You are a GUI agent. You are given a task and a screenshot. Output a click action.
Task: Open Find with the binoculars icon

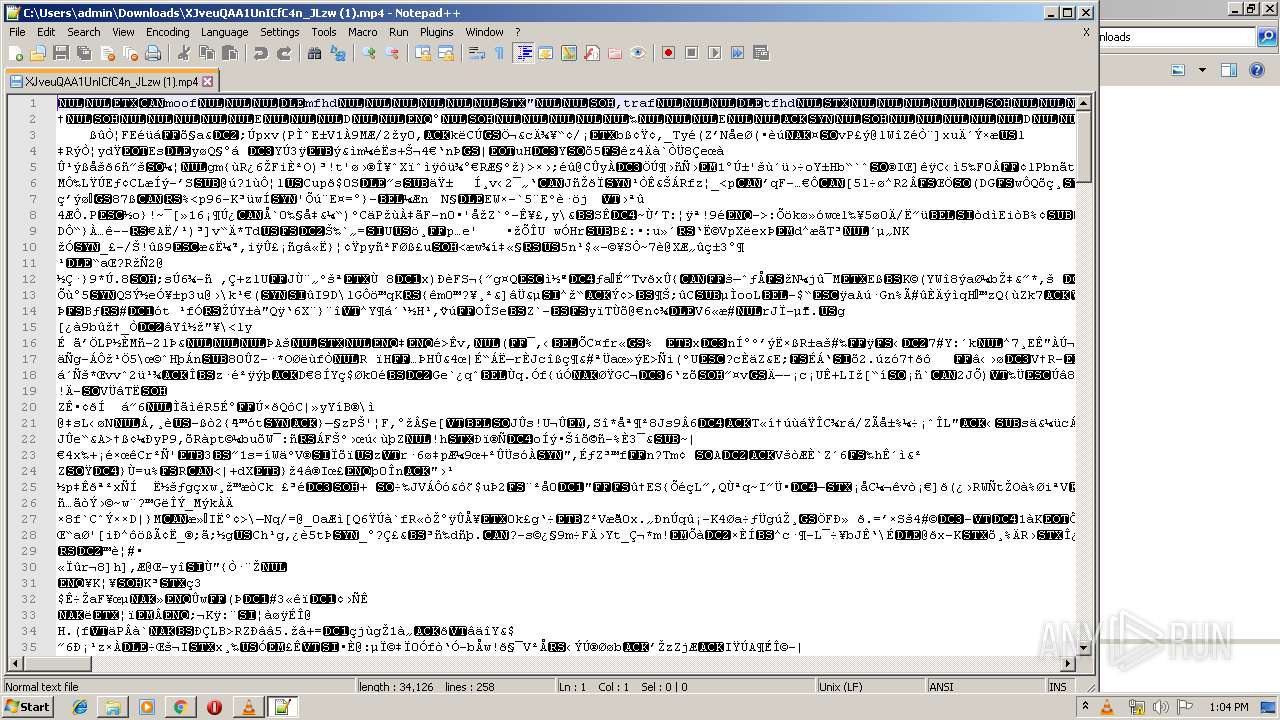pyautogui.click(x=315, y=53)
